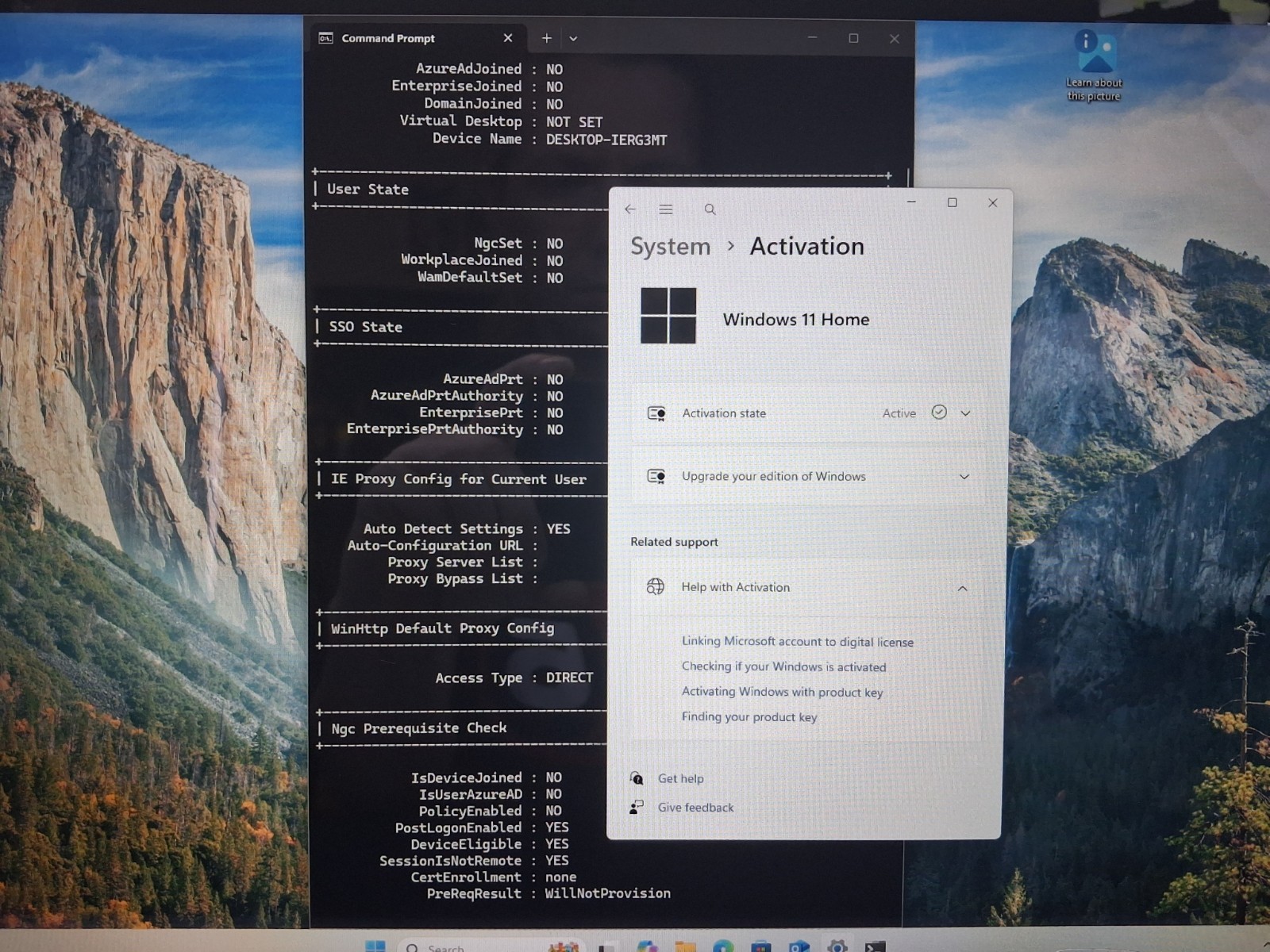Click IE Proxy Config for Current User header
The width and height of the screenshot is (1270, 952).
click(458, 479)
